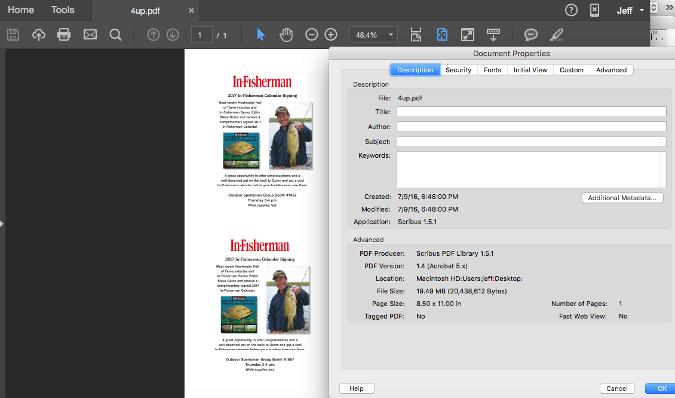Screen dimensions: 675x398
Task: Zoom in with plus icon
Action: click(x=331, y=34)
